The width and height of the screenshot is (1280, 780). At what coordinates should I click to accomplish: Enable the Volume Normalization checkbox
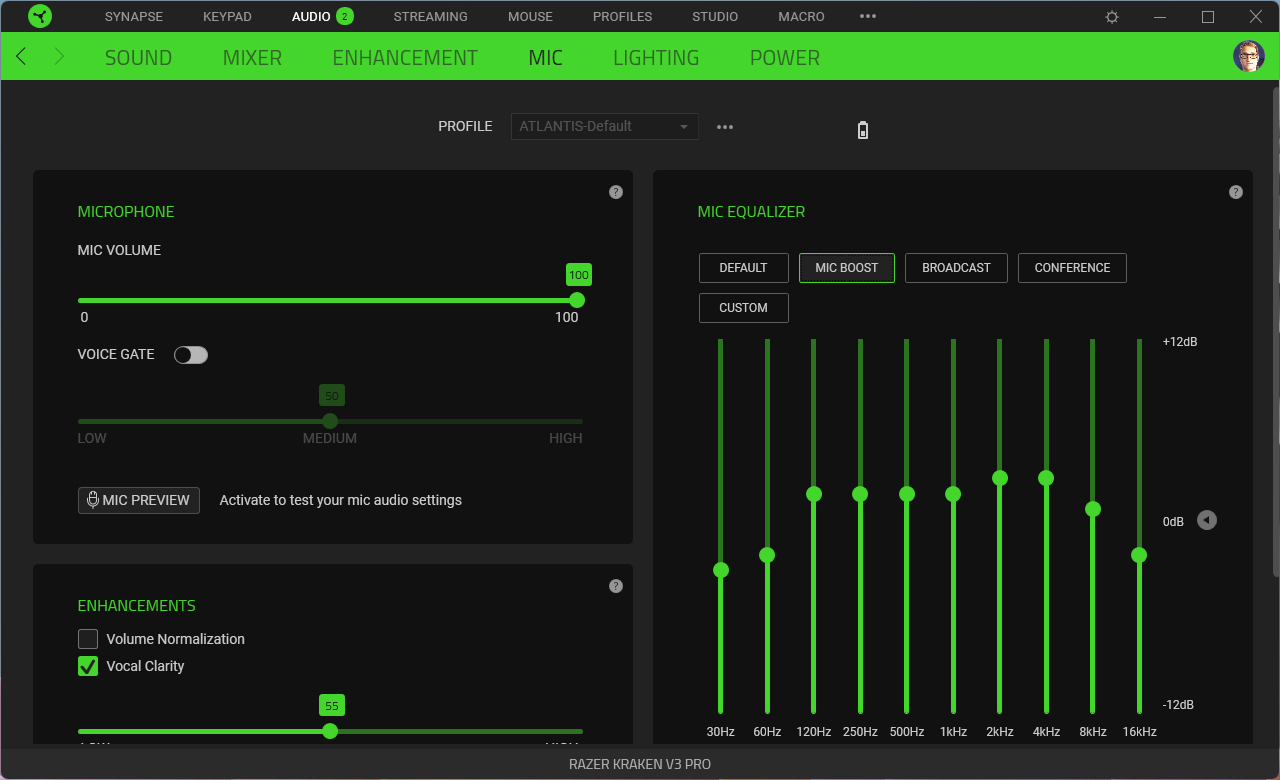click(88, 639)
